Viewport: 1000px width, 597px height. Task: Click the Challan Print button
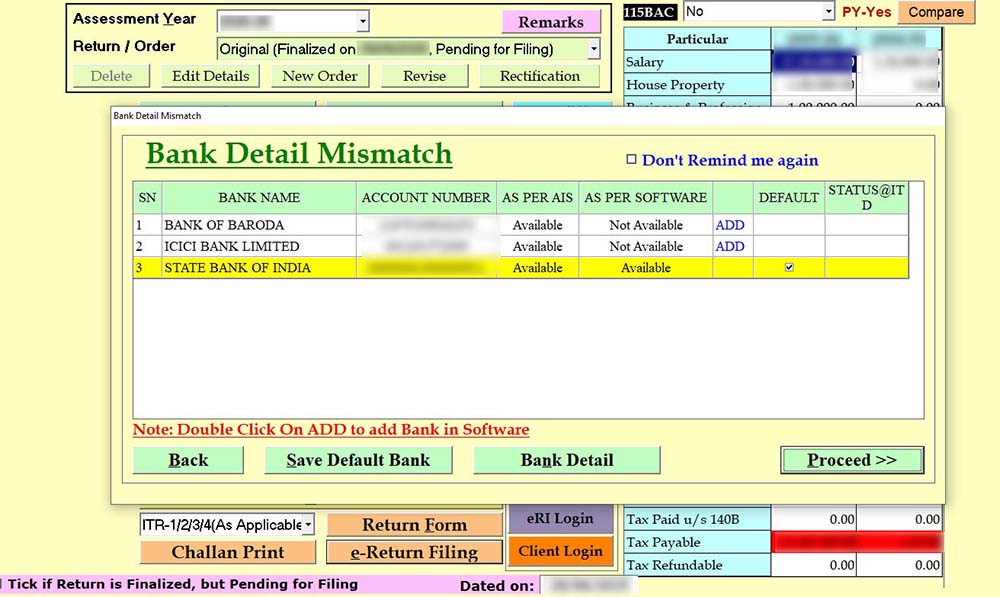click(x=228, y=552)
